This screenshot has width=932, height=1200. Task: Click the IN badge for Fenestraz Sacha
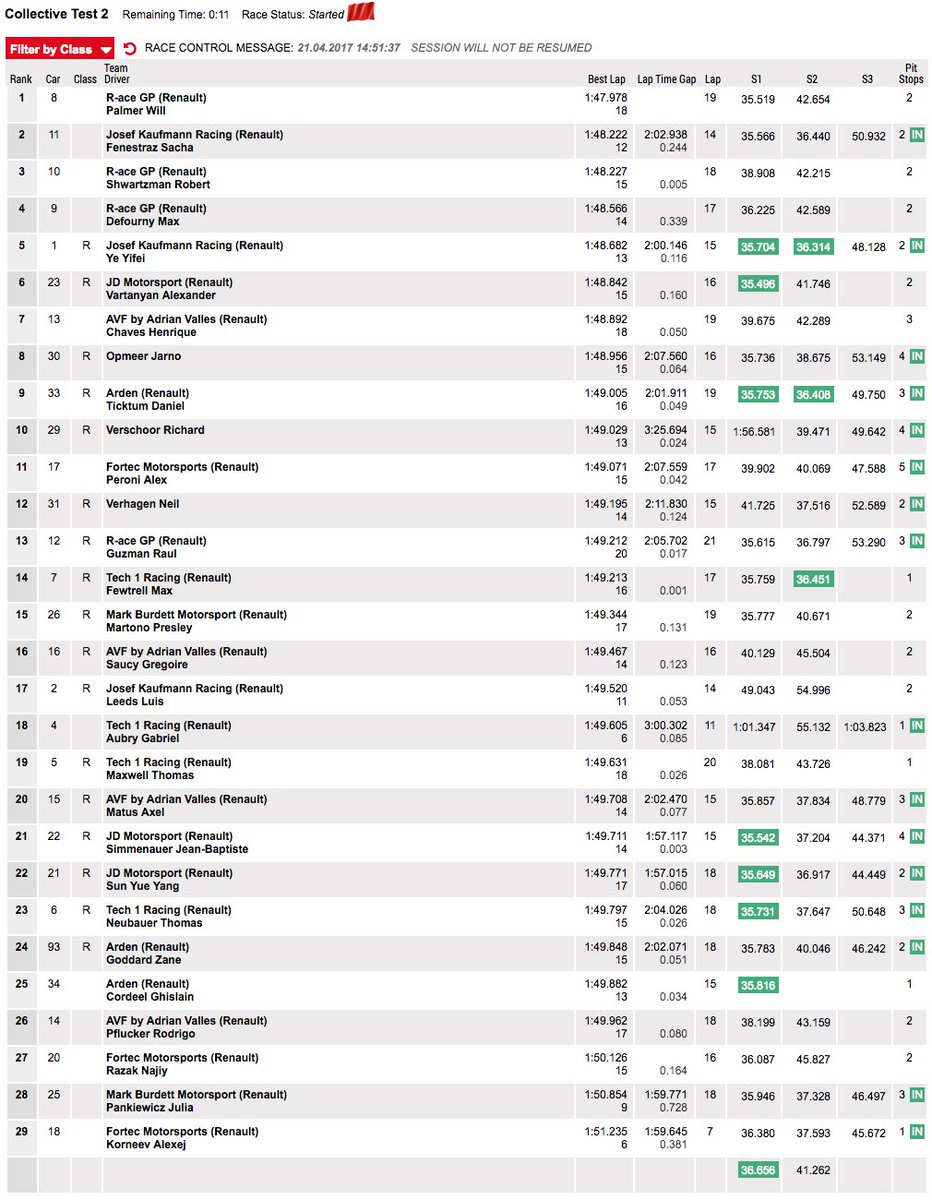917,135
